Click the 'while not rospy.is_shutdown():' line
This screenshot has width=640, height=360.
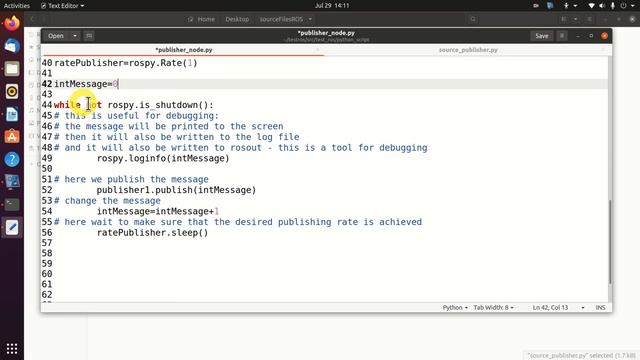tap(133, 105)
